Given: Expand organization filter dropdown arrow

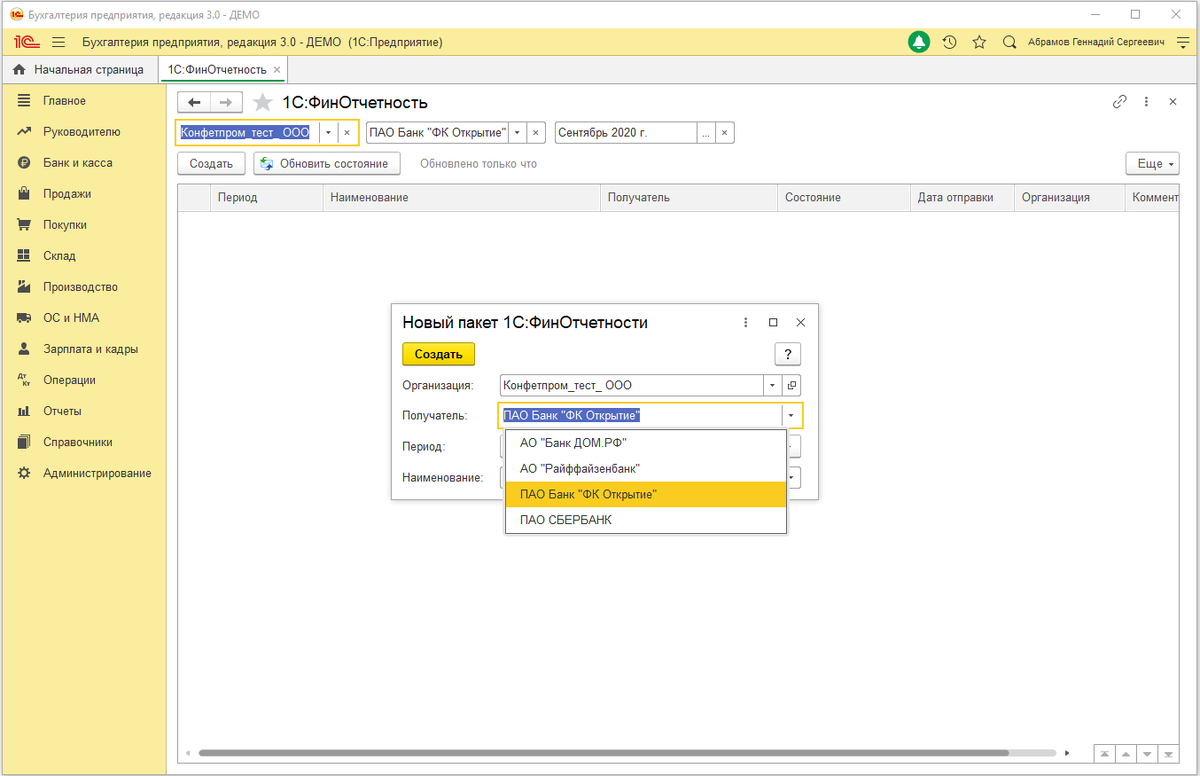Looking at the screenshot, I should click(328, 132).
